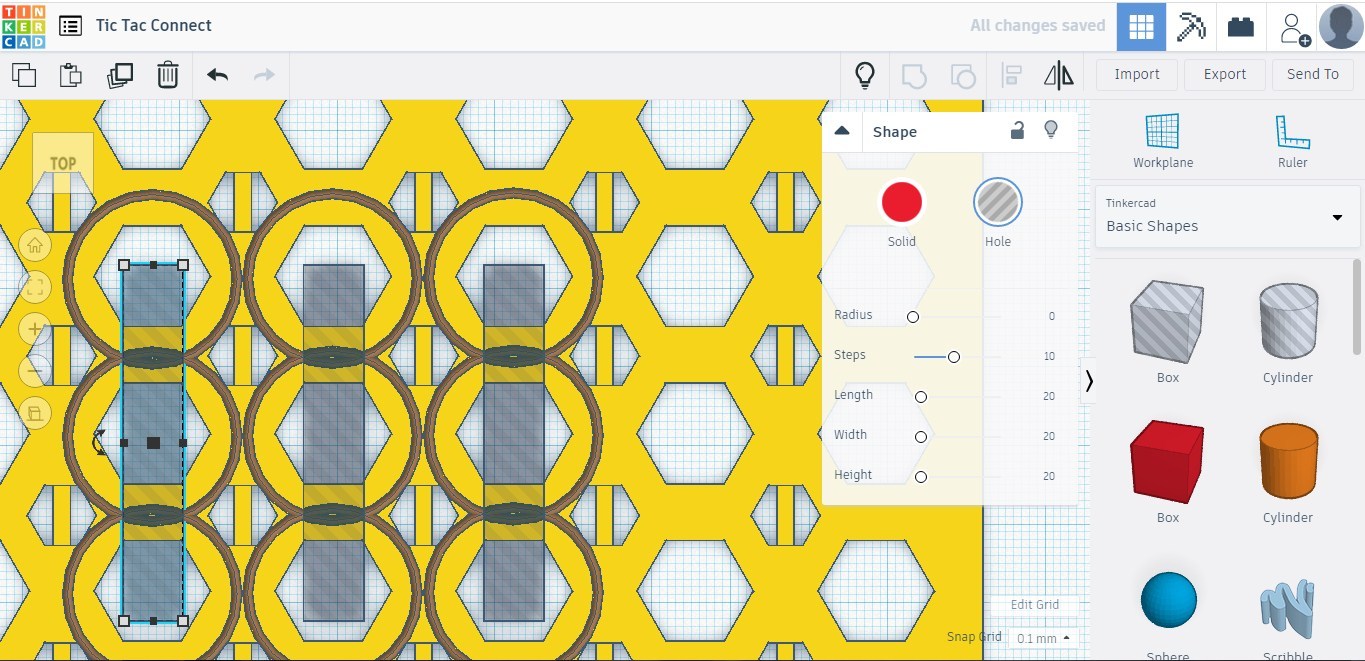1365x661 pixels.
Task: Click the Import button
Action: (x=1137, y=74)
